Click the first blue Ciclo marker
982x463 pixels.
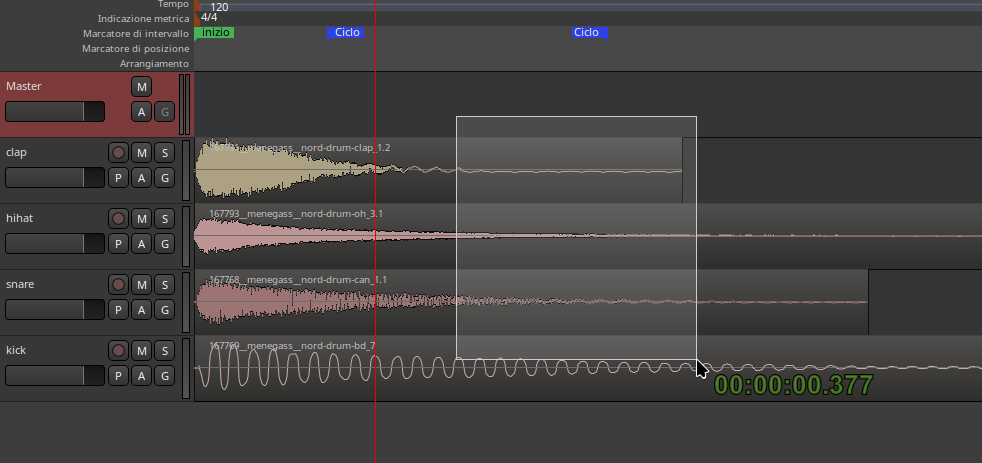click(x=346, y=33)
